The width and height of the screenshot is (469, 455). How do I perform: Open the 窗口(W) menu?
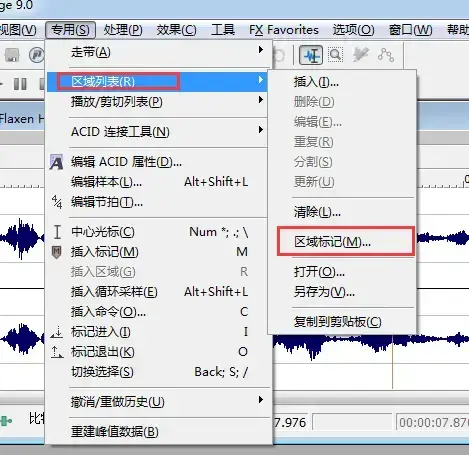tap(410, 30)
